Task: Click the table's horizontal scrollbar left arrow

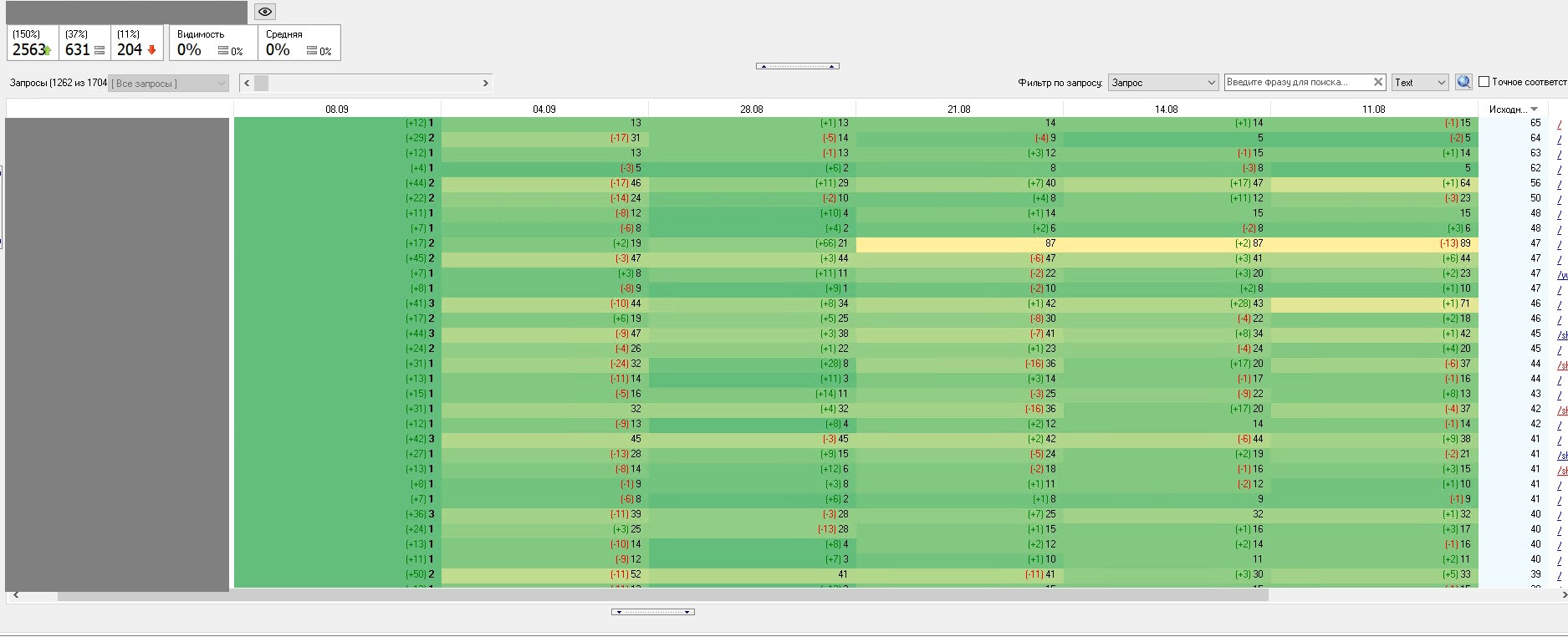Action: 17,595
